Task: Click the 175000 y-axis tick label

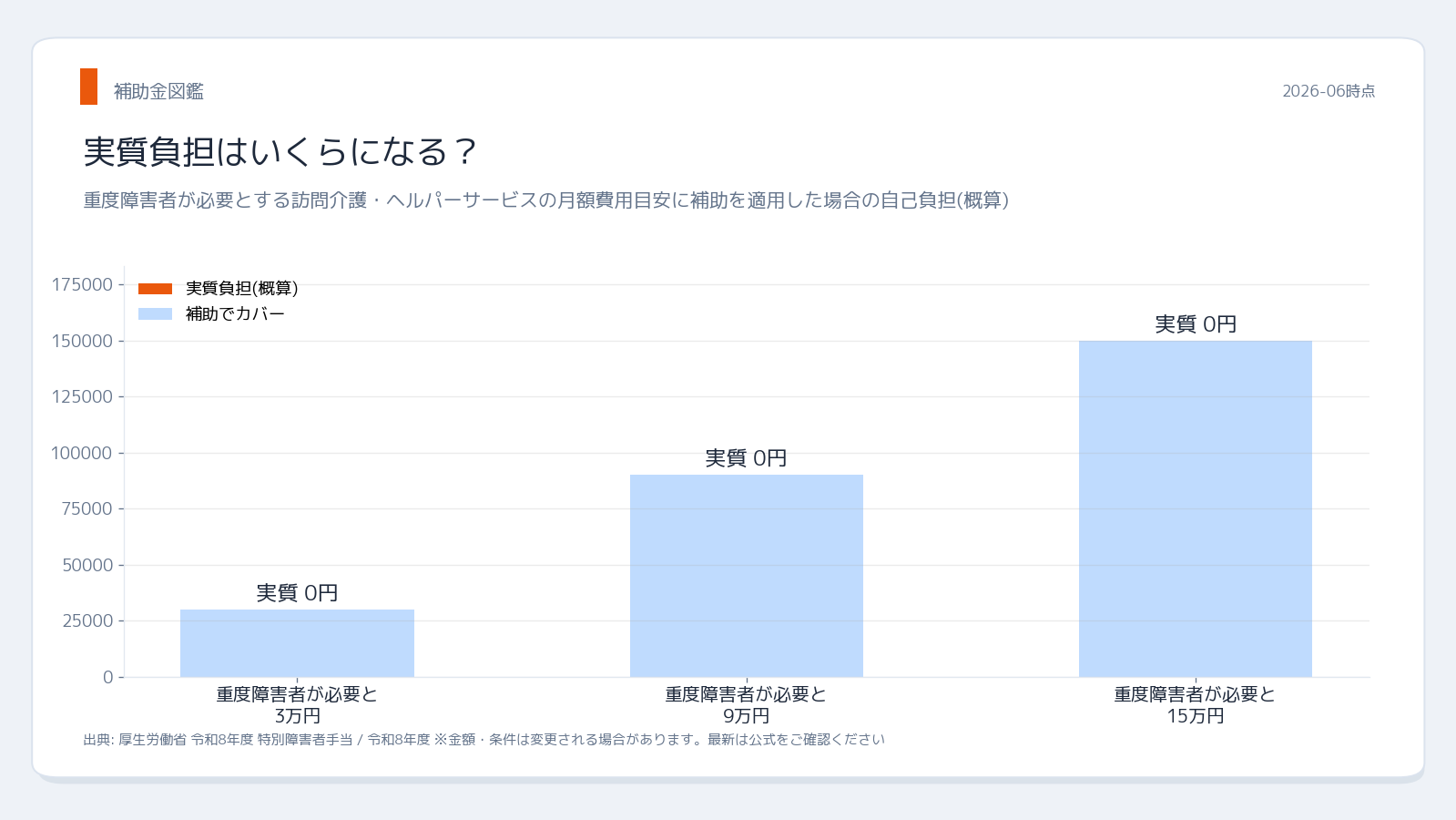Action: tap(82, 285)
